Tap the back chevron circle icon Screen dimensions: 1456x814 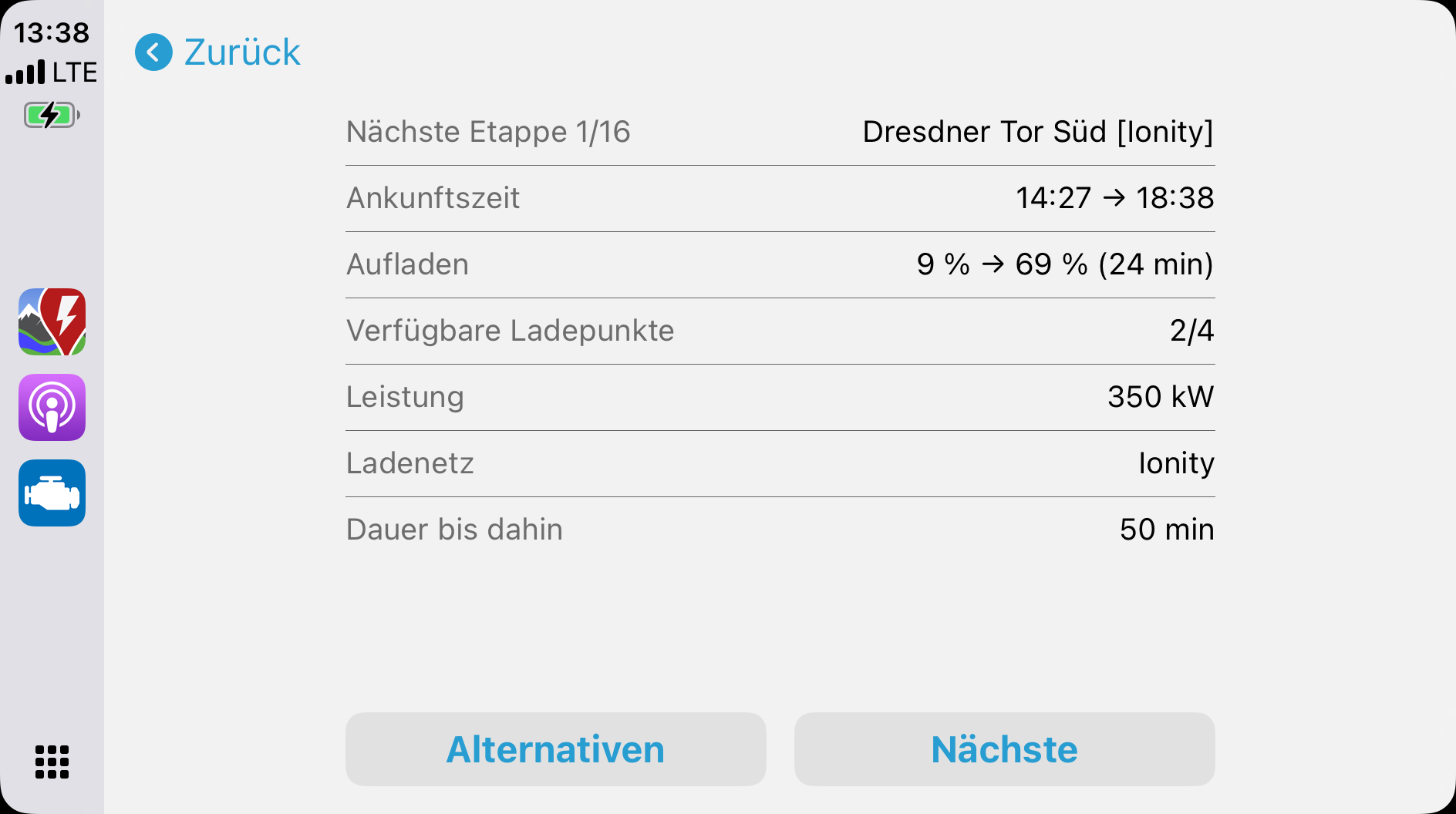click(153, 52)
